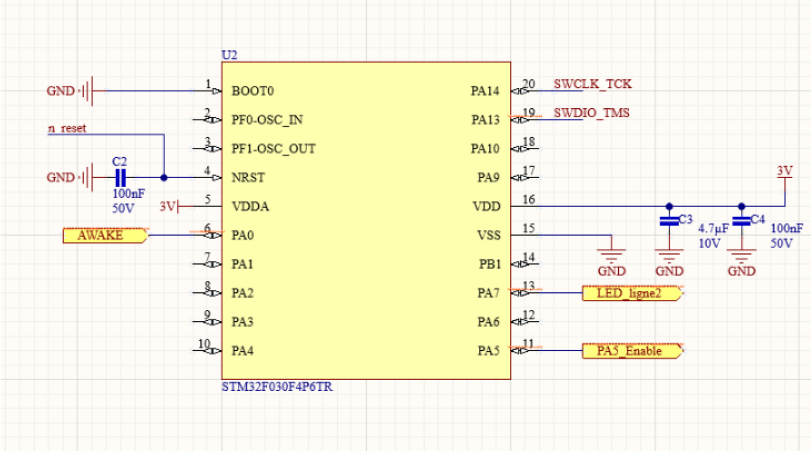Viewport: 811px width, 451px height.
Task: Click the C2 capacitor symbol
Action: [121, 177]
